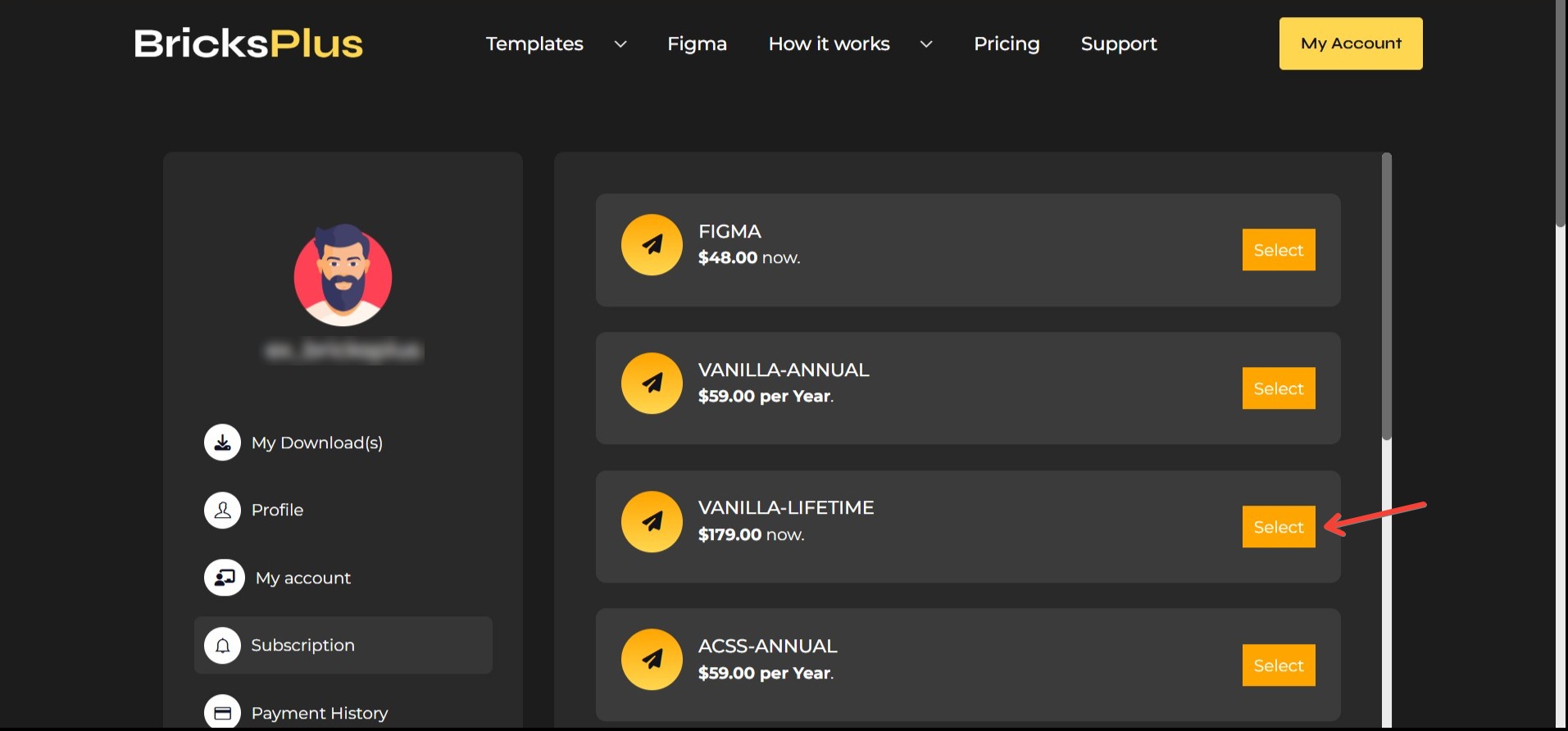
Task: Click the VANILLA-ANNUAL $59.00 per Year price
Action: (x=766, y=396)
